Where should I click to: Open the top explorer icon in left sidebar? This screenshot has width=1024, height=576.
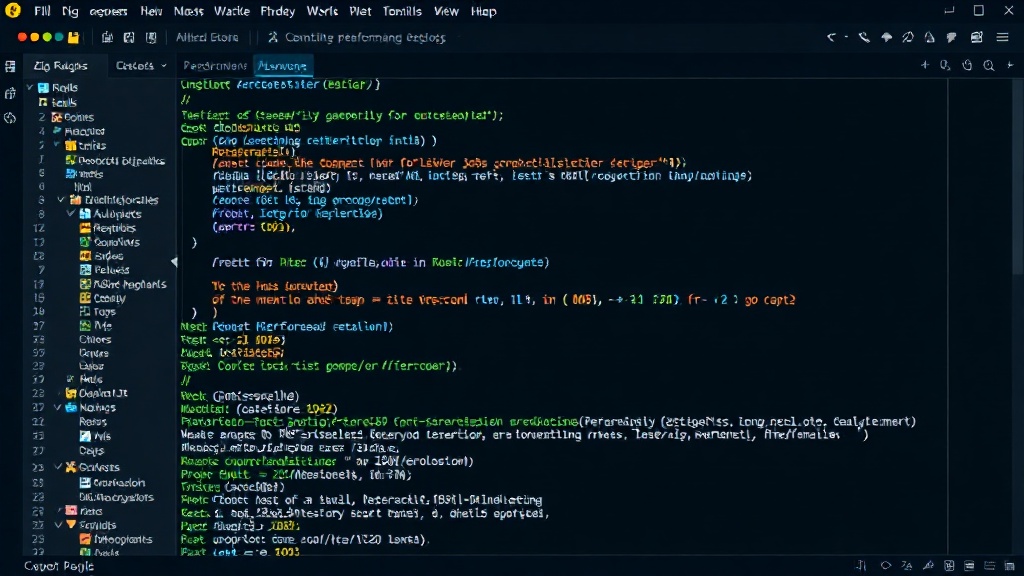click(10, 67)
